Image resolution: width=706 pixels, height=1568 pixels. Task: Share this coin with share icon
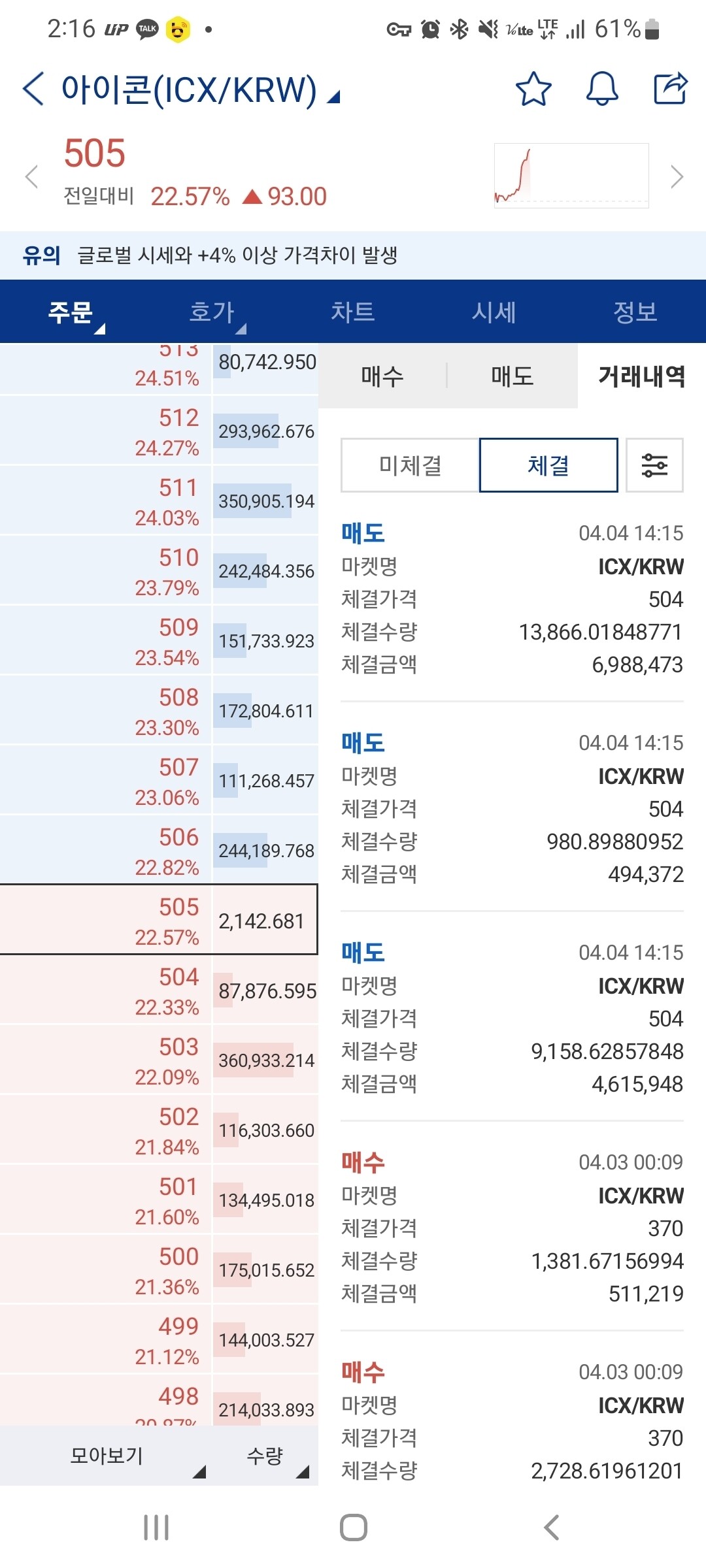click(x=672, y=90)
